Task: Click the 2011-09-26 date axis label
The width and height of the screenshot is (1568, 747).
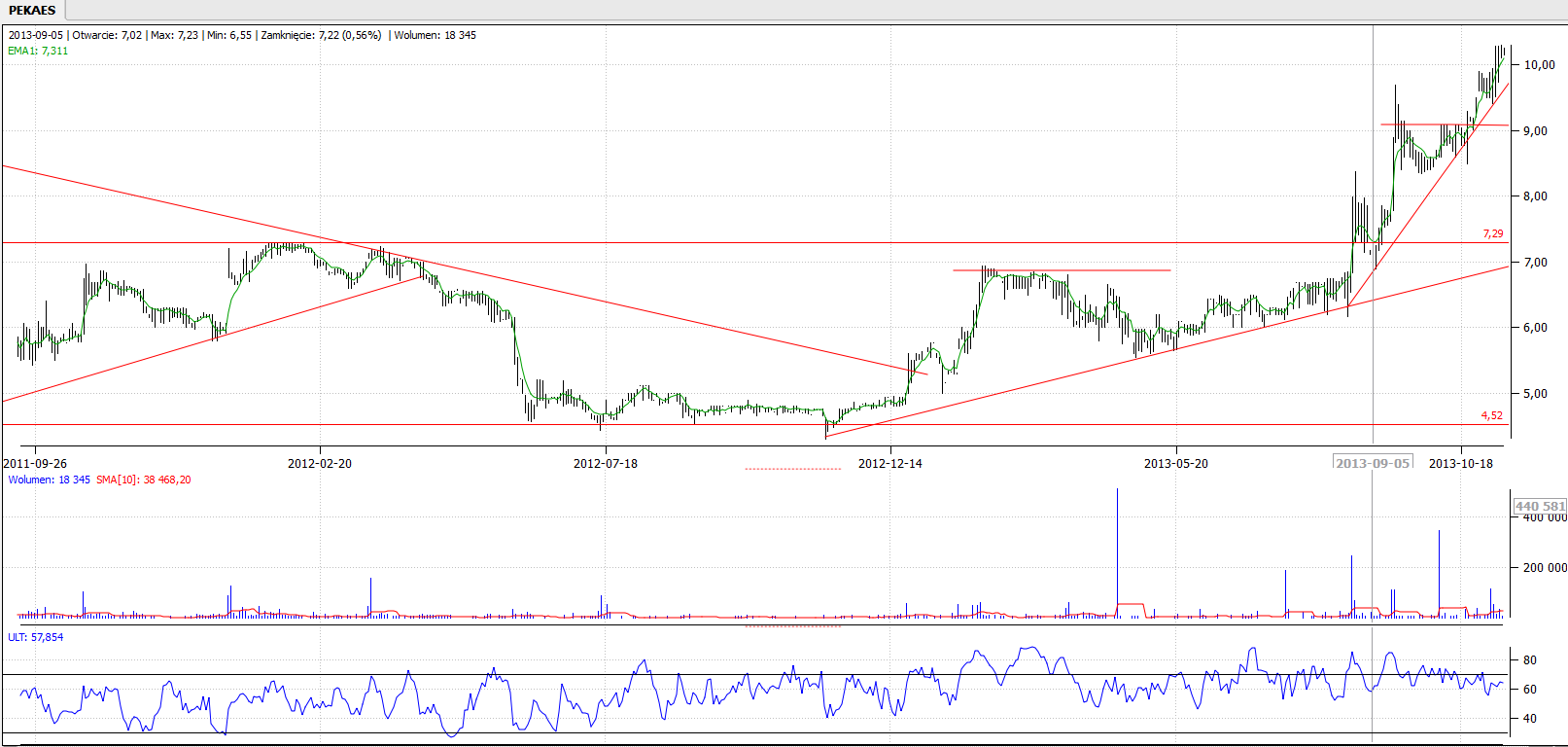Action: tap(36, 463)
